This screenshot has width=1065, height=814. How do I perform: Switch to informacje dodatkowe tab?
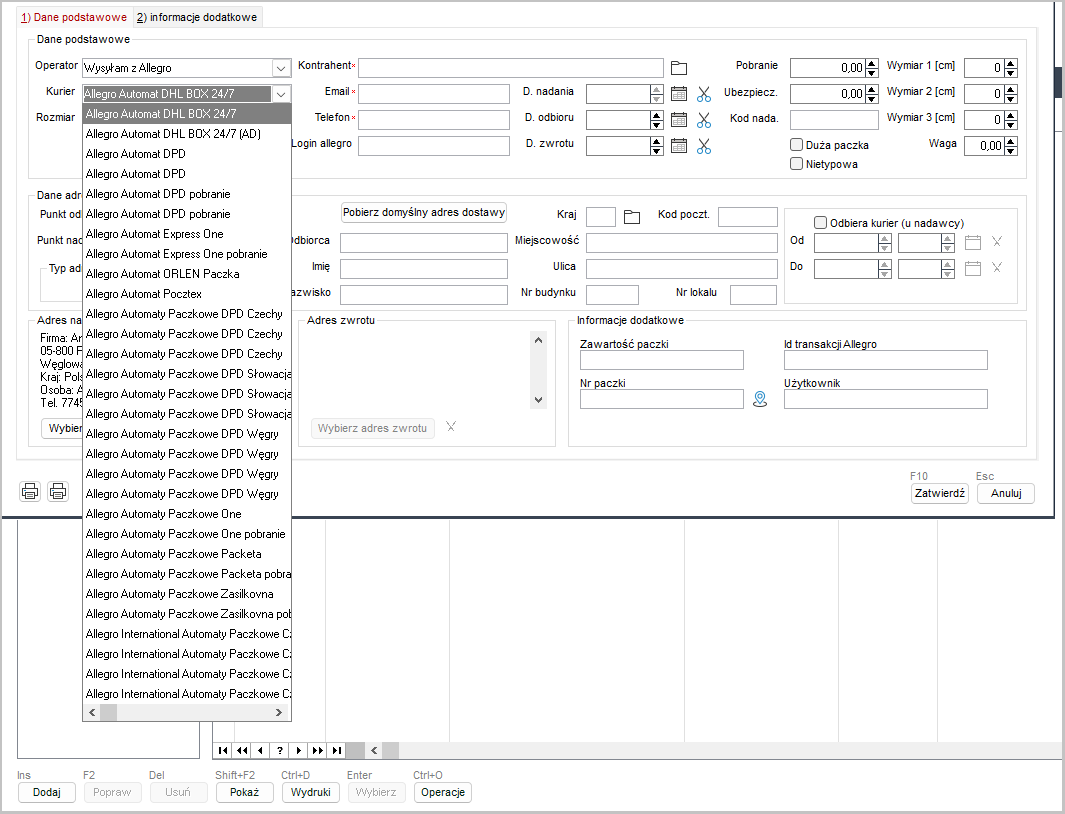click(x=197, y=17)
